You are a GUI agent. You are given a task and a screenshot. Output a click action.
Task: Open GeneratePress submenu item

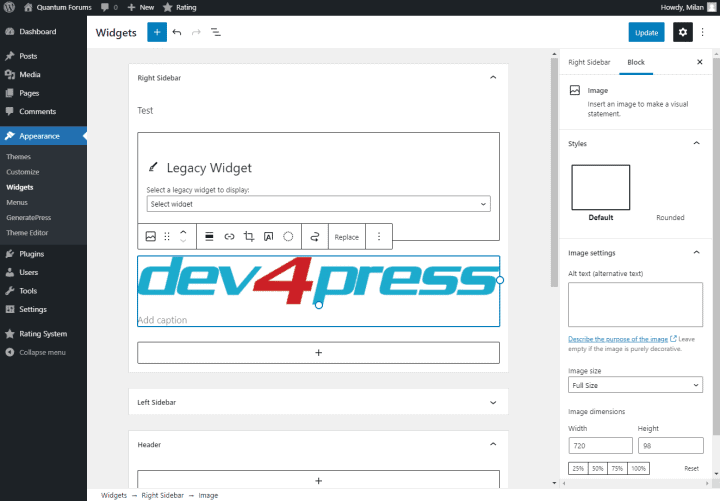pos(29,218)
